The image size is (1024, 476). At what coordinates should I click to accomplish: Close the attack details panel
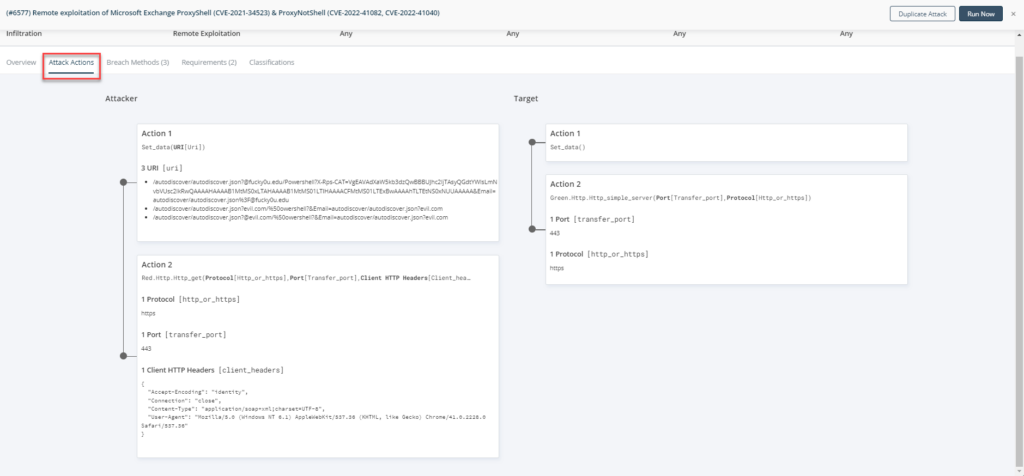pyautogui.click(x=1014, y=14)
